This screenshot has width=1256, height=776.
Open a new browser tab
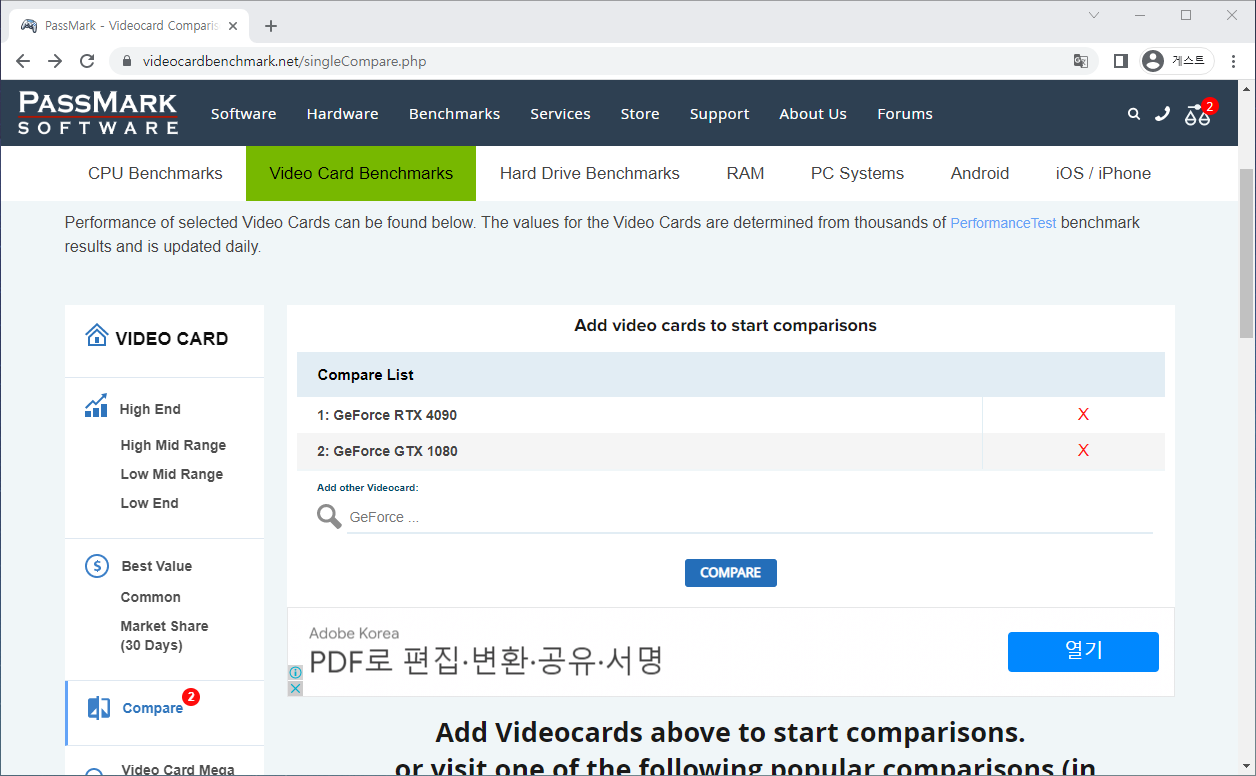pyautogui.click(x=271, y=26)
